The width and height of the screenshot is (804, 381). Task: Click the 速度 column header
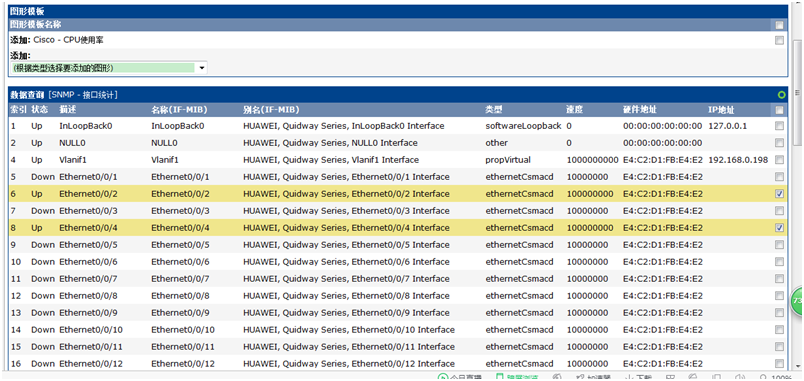pyautogui.click(x=575, y=110)
